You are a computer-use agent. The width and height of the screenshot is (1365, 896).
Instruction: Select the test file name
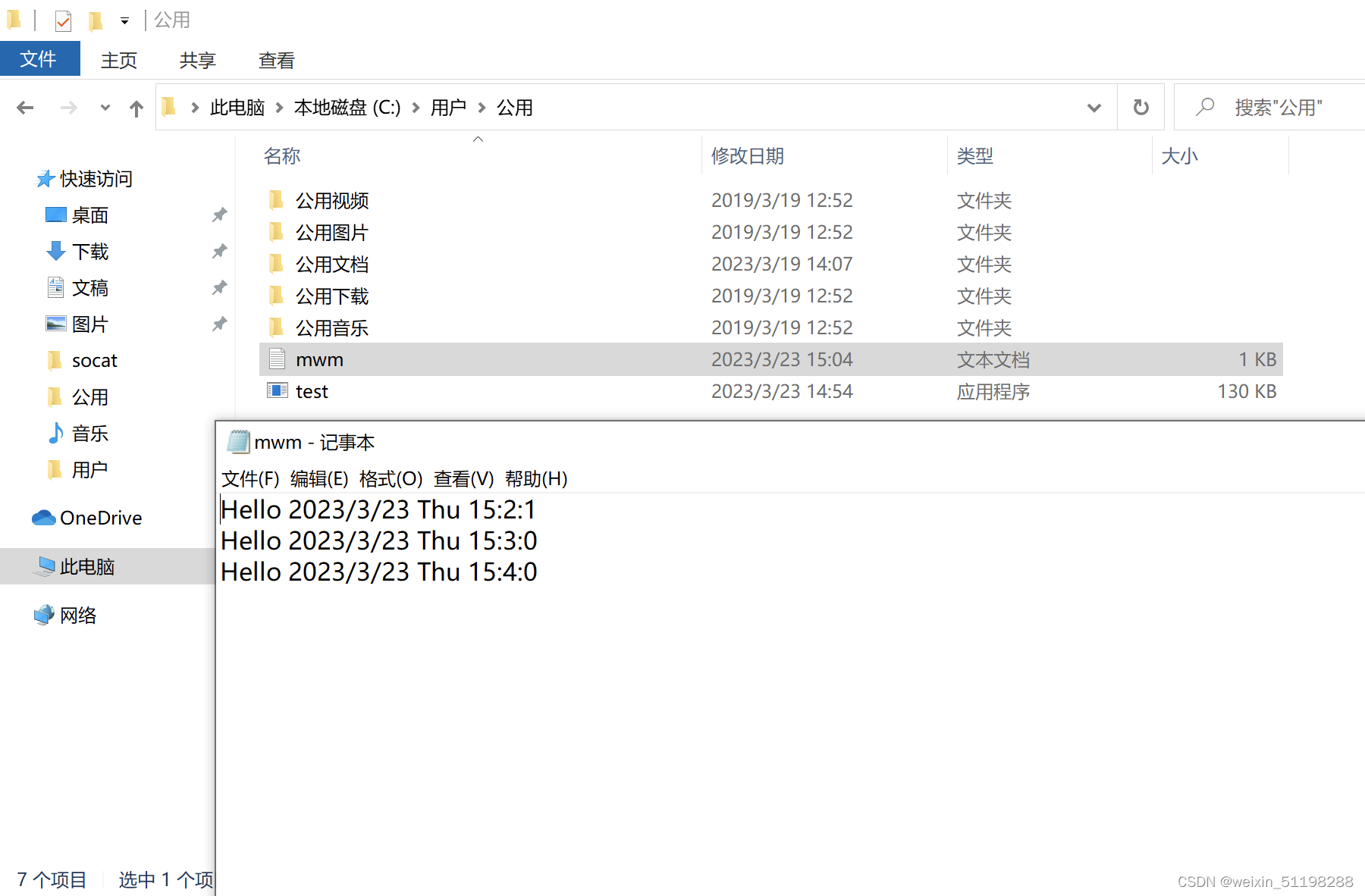point(312,392)
